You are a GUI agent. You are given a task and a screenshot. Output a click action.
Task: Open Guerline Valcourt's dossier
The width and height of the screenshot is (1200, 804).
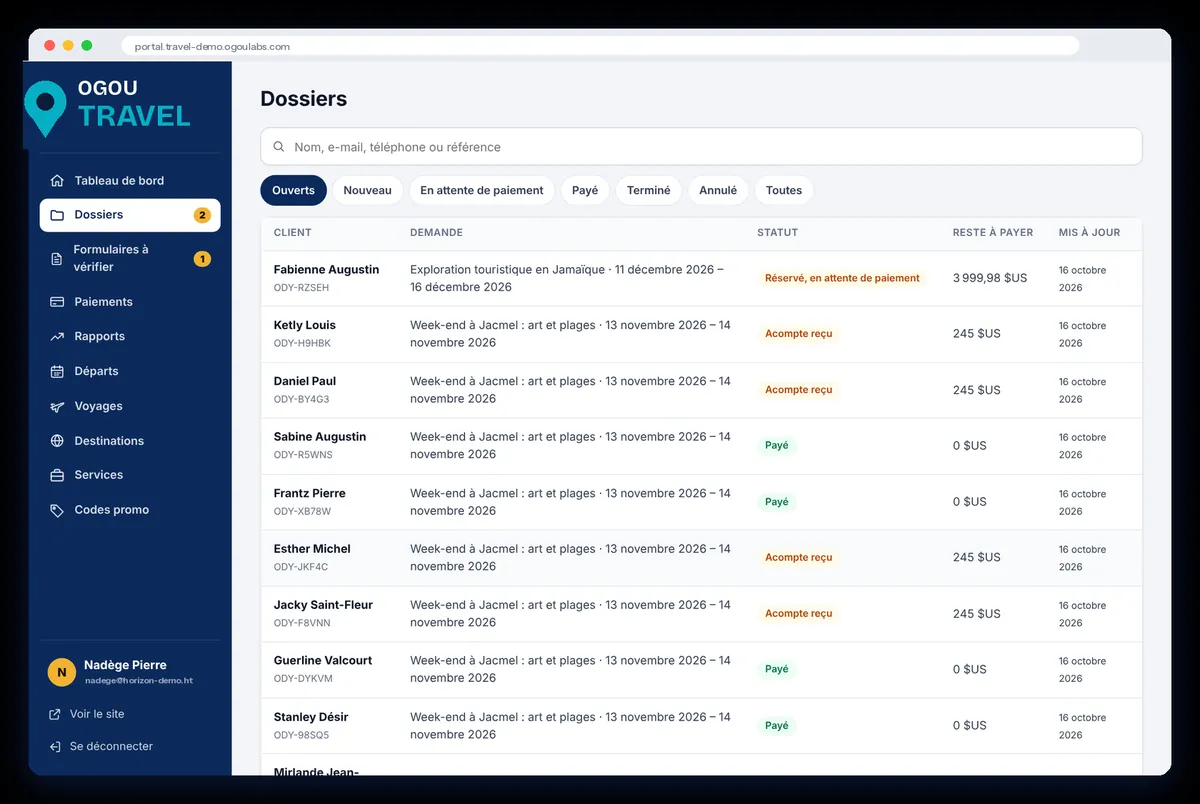(x=701, y=670)
